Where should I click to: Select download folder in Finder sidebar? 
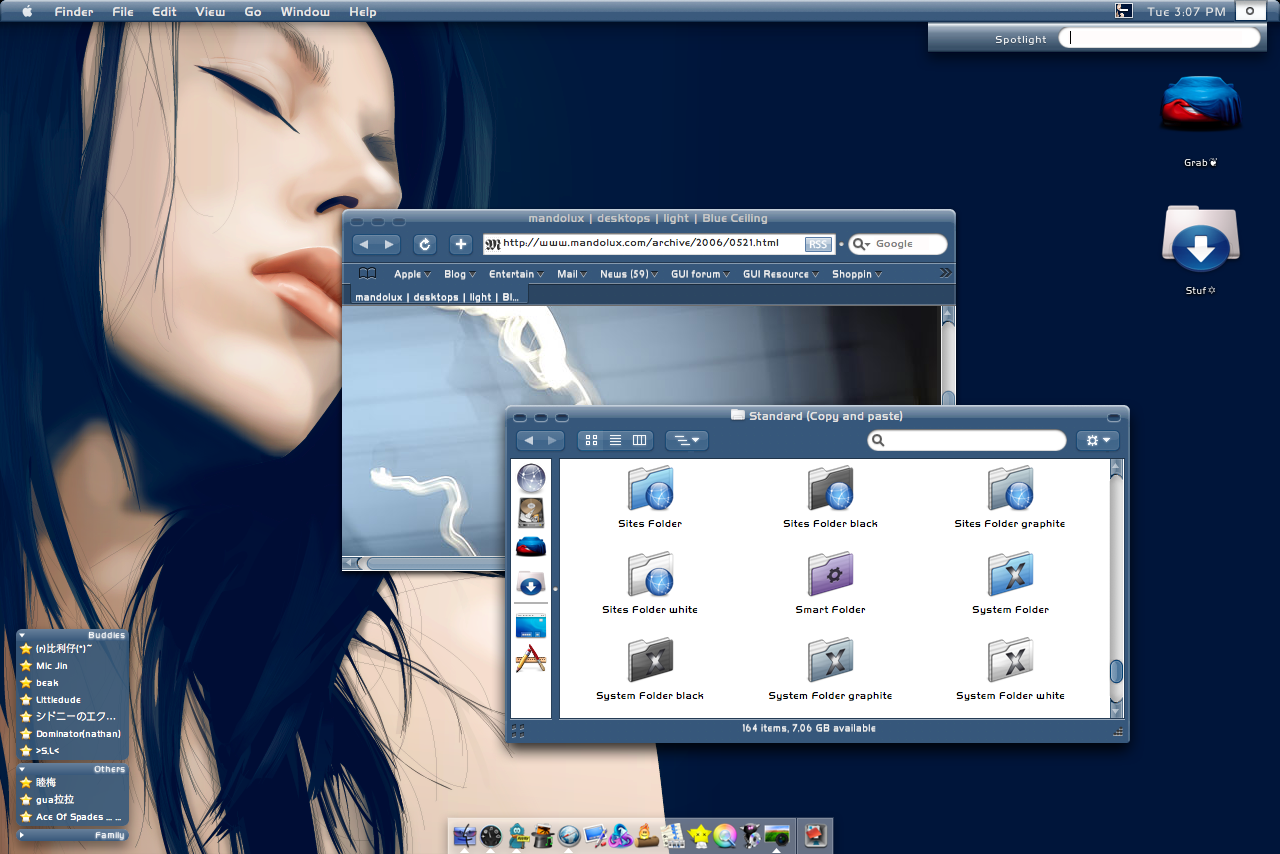(x=531, y=585)
